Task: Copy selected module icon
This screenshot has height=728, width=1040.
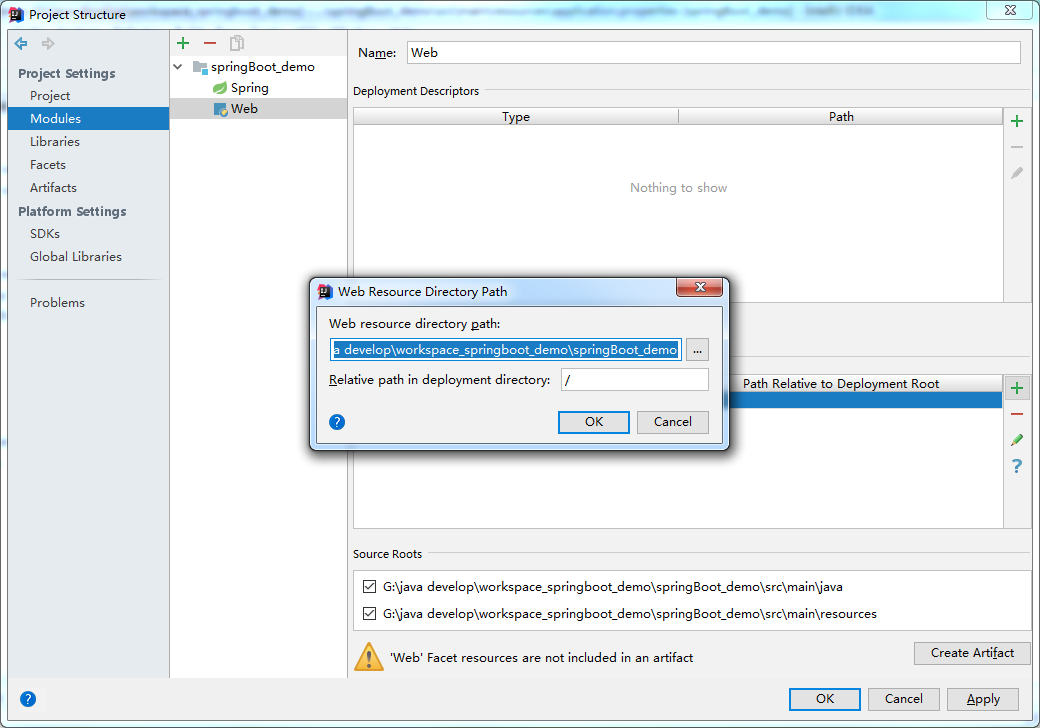Action: tap(237, 43)
